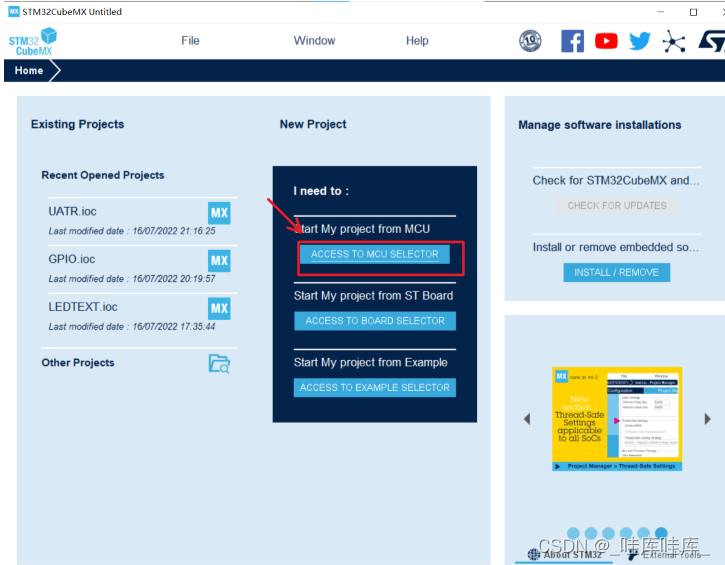Select the last carousel page dot

pos(661,533)
